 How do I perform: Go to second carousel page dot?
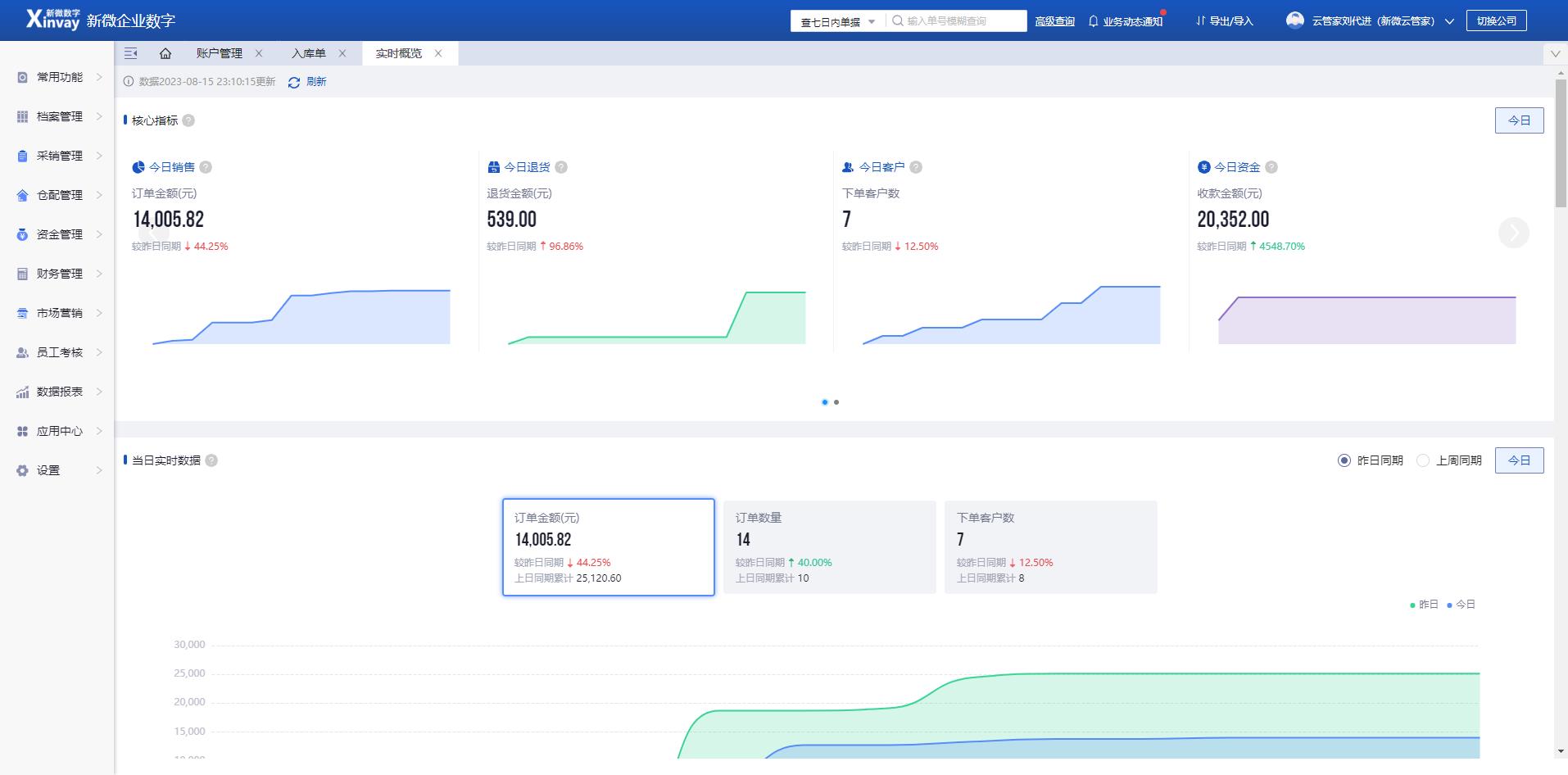836,402
